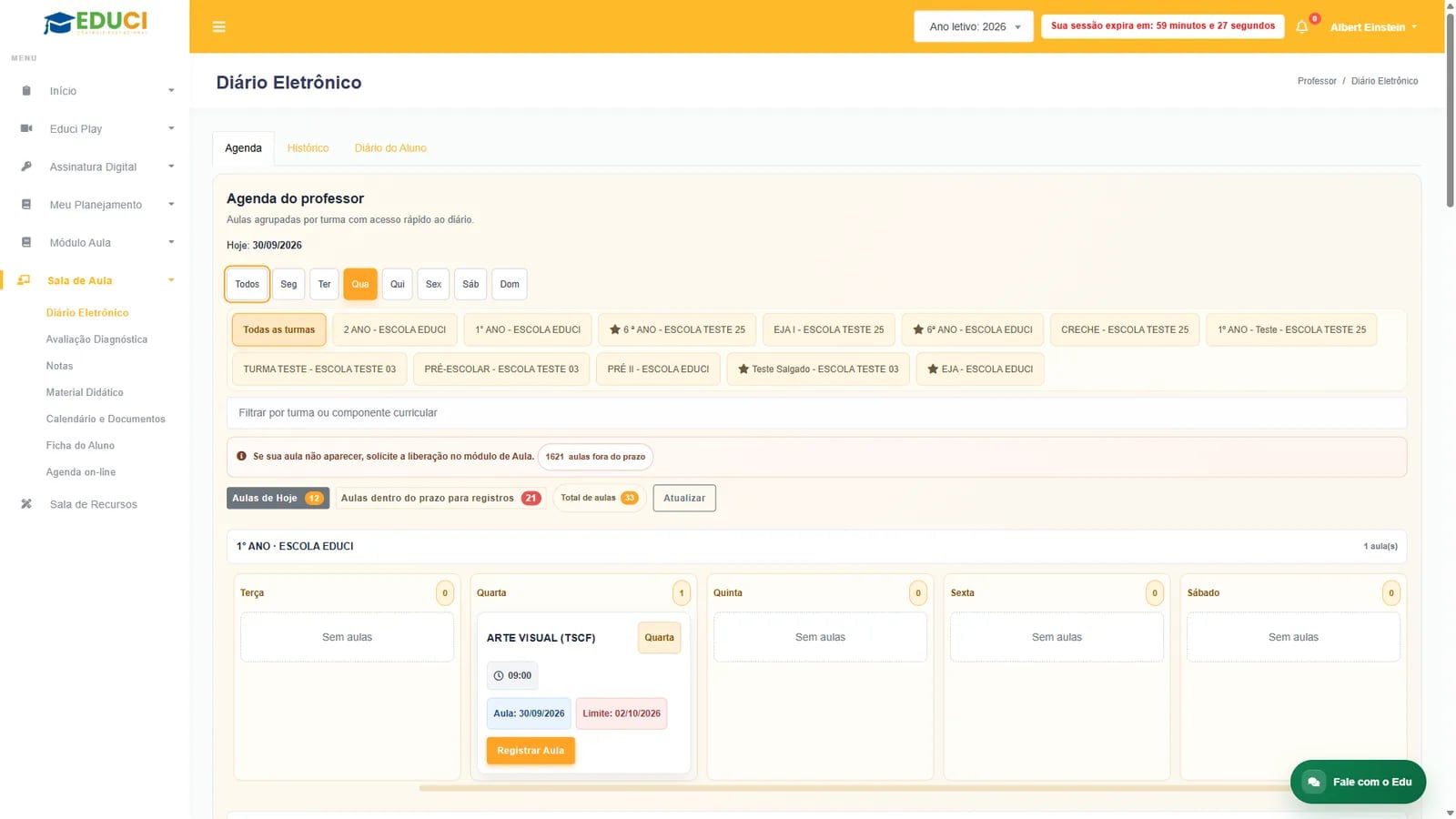Screen dimensions: 1456x819
Task: Collapse the Sala de Aula menu arrow
Action: [x=171, y=280]
